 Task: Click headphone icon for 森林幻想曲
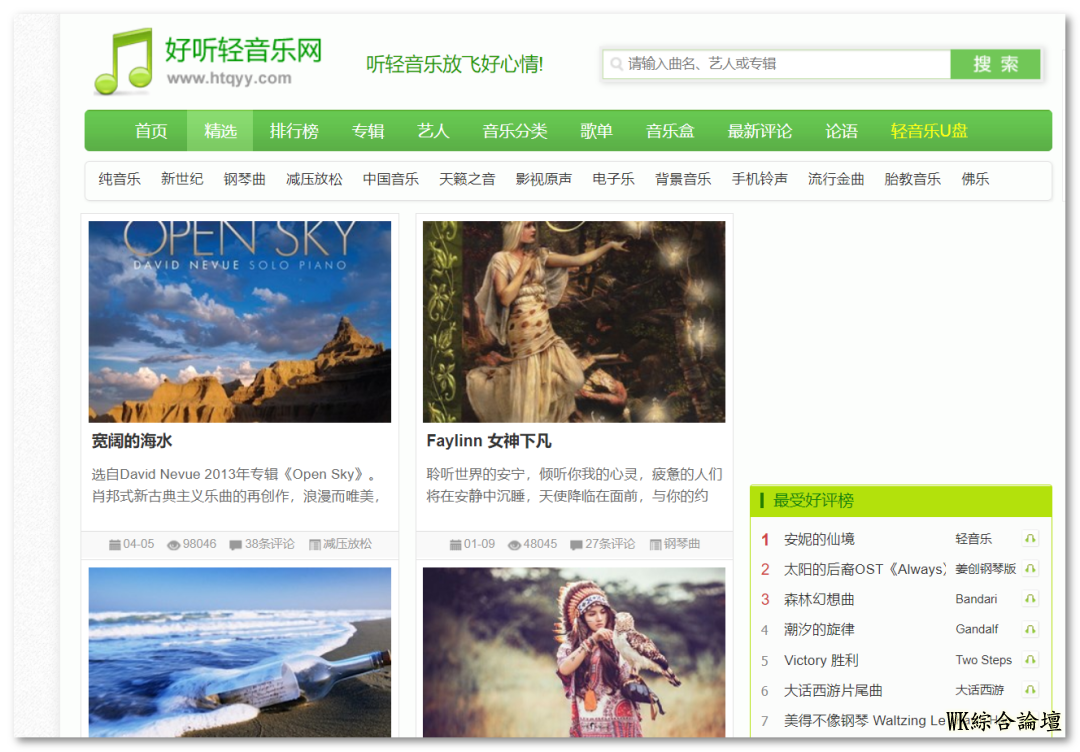point(1030,599)
